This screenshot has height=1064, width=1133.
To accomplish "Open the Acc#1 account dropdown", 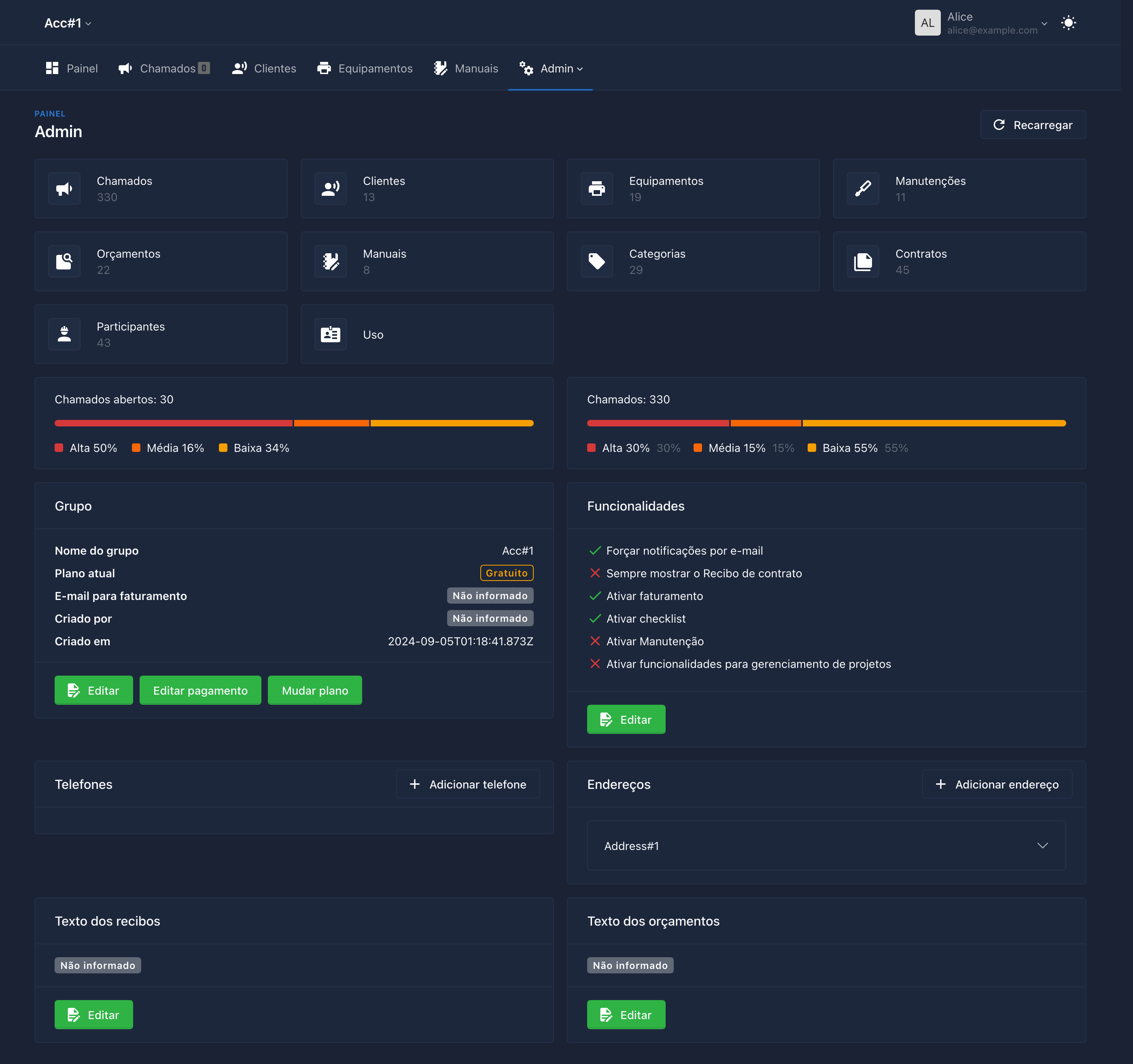I will click(68, 23).
